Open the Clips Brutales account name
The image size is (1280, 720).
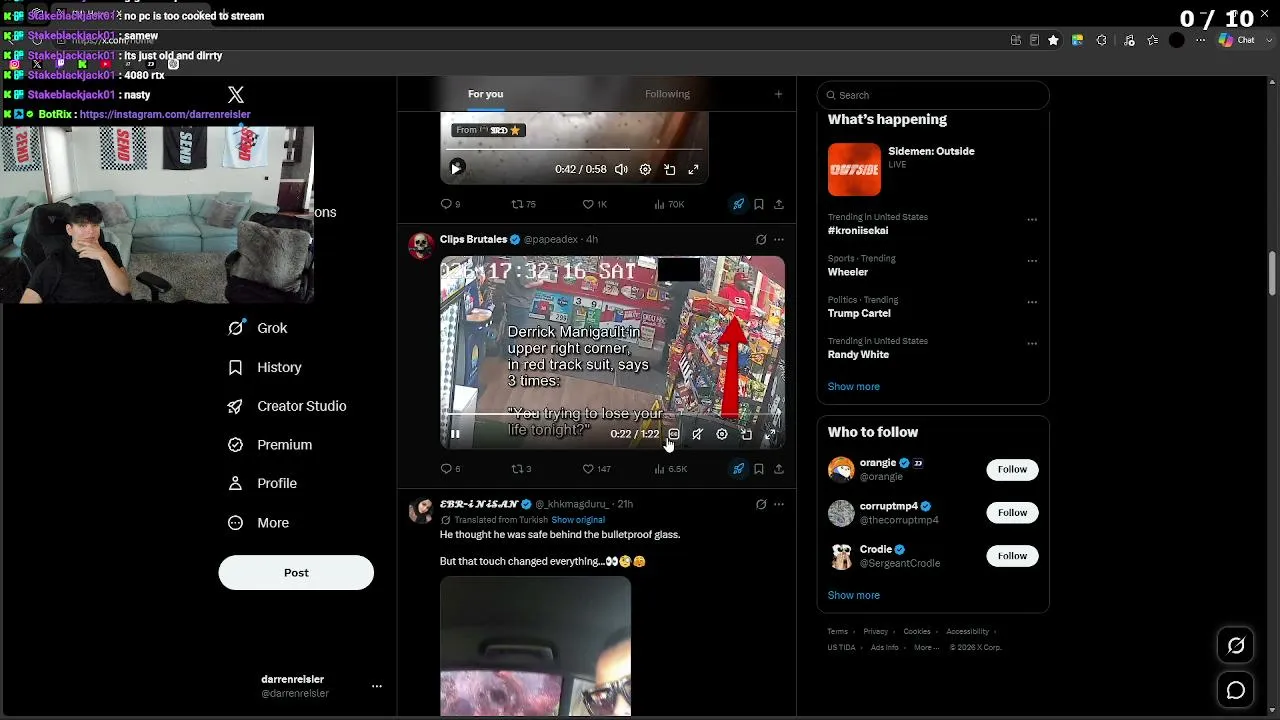pyautogui.click(x=474, y=240)
